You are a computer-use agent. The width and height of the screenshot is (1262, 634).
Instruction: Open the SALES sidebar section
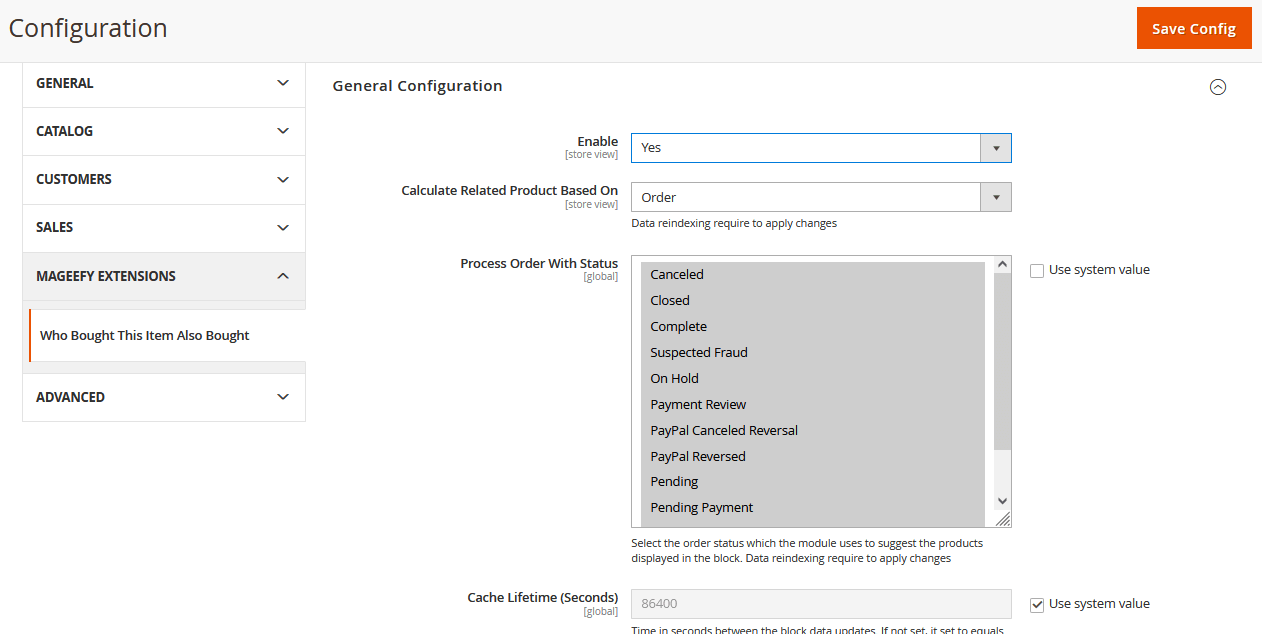tap(163, 227)
